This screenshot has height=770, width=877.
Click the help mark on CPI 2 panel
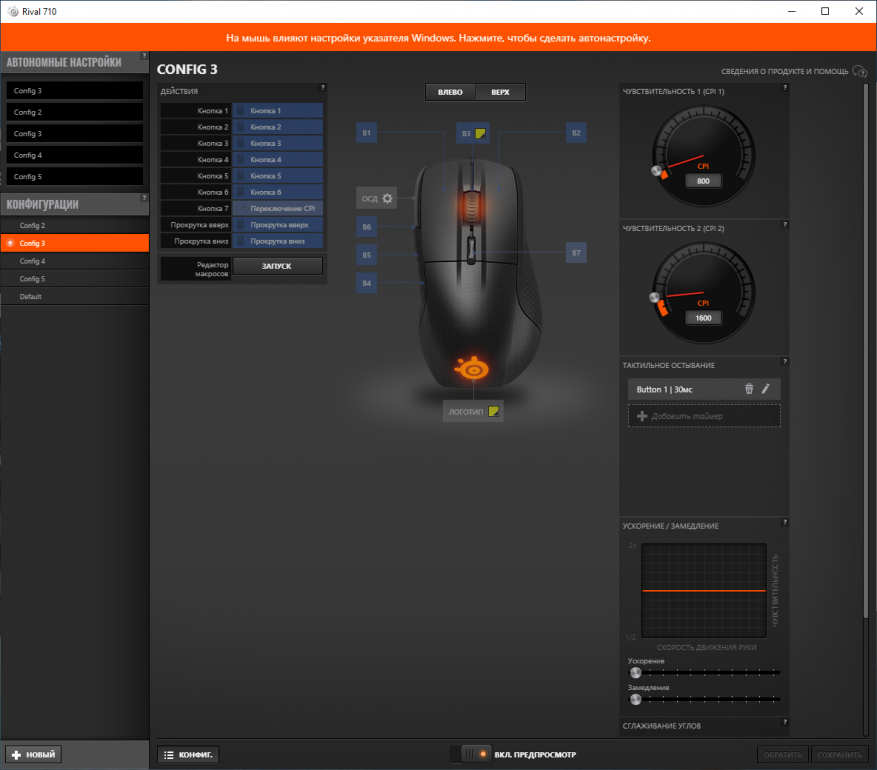tap(785, 225)
